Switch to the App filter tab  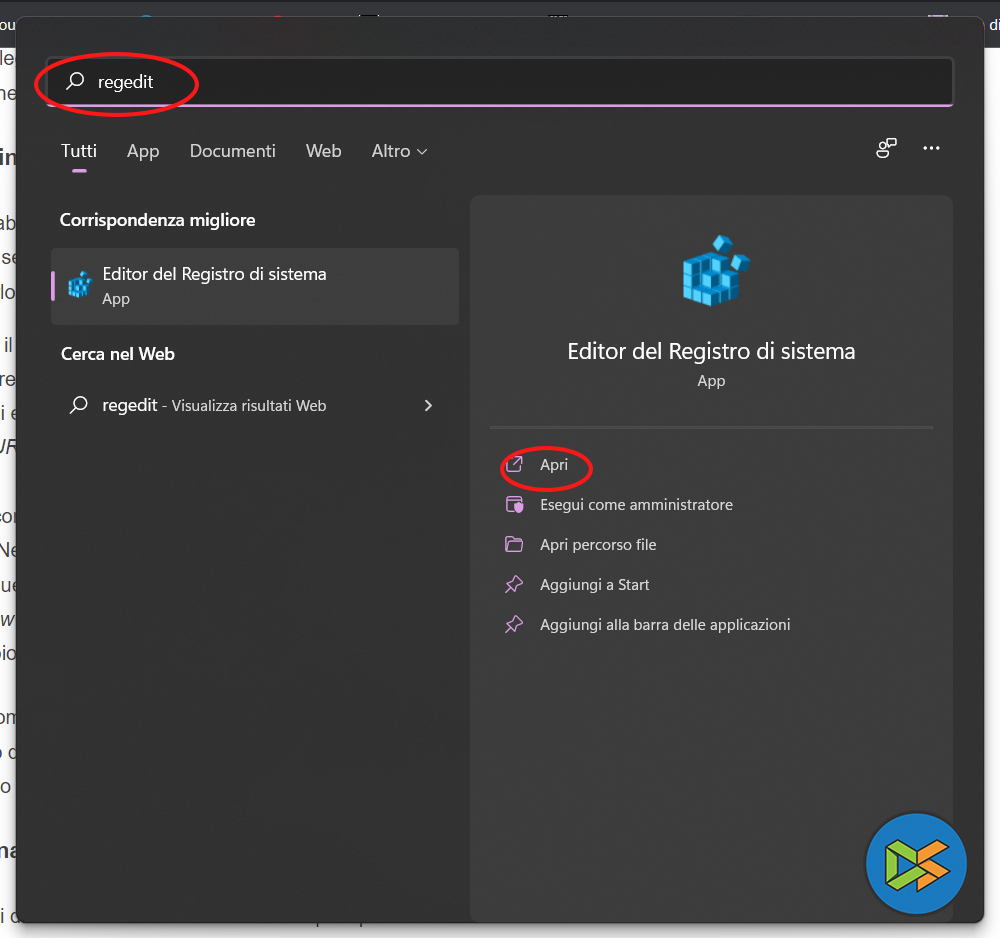(x=143, y=151)
